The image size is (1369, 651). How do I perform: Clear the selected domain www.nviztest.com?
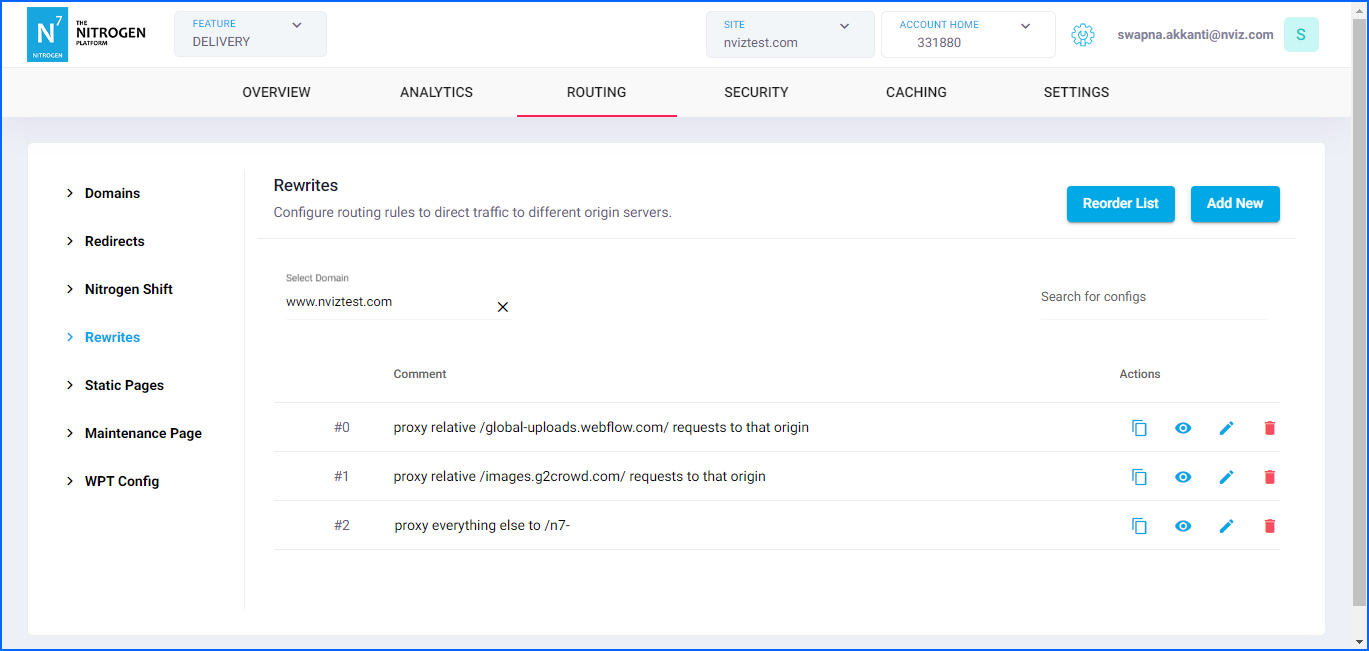(503, 307)
